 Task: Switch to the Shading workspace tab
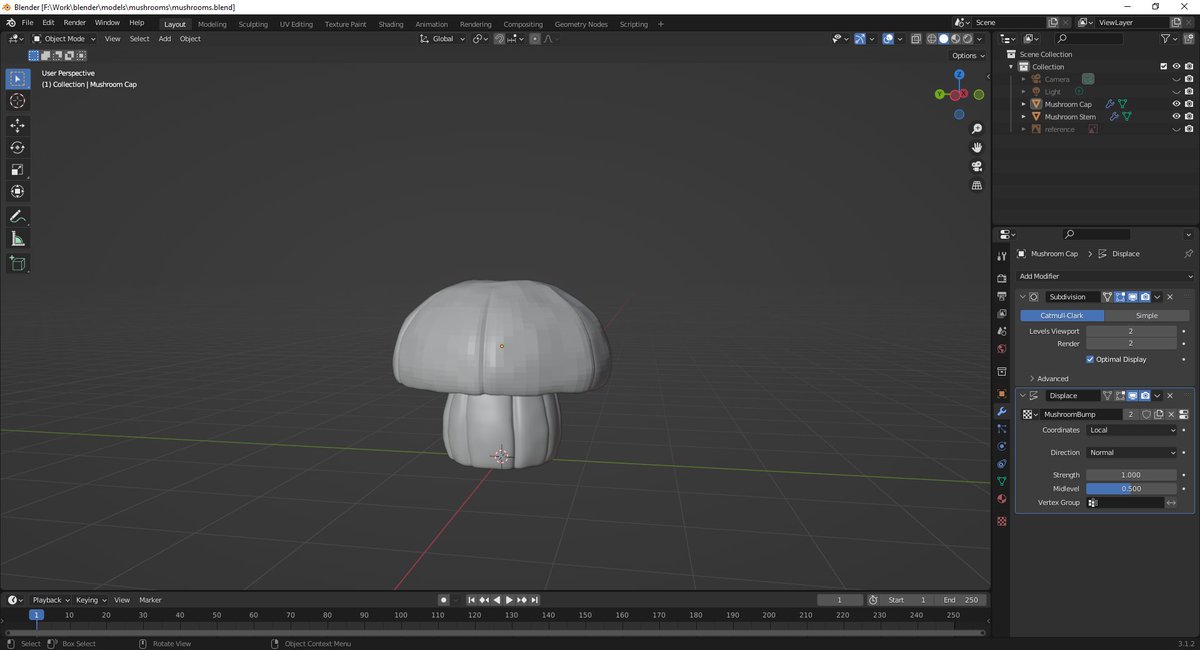point(391,24)
